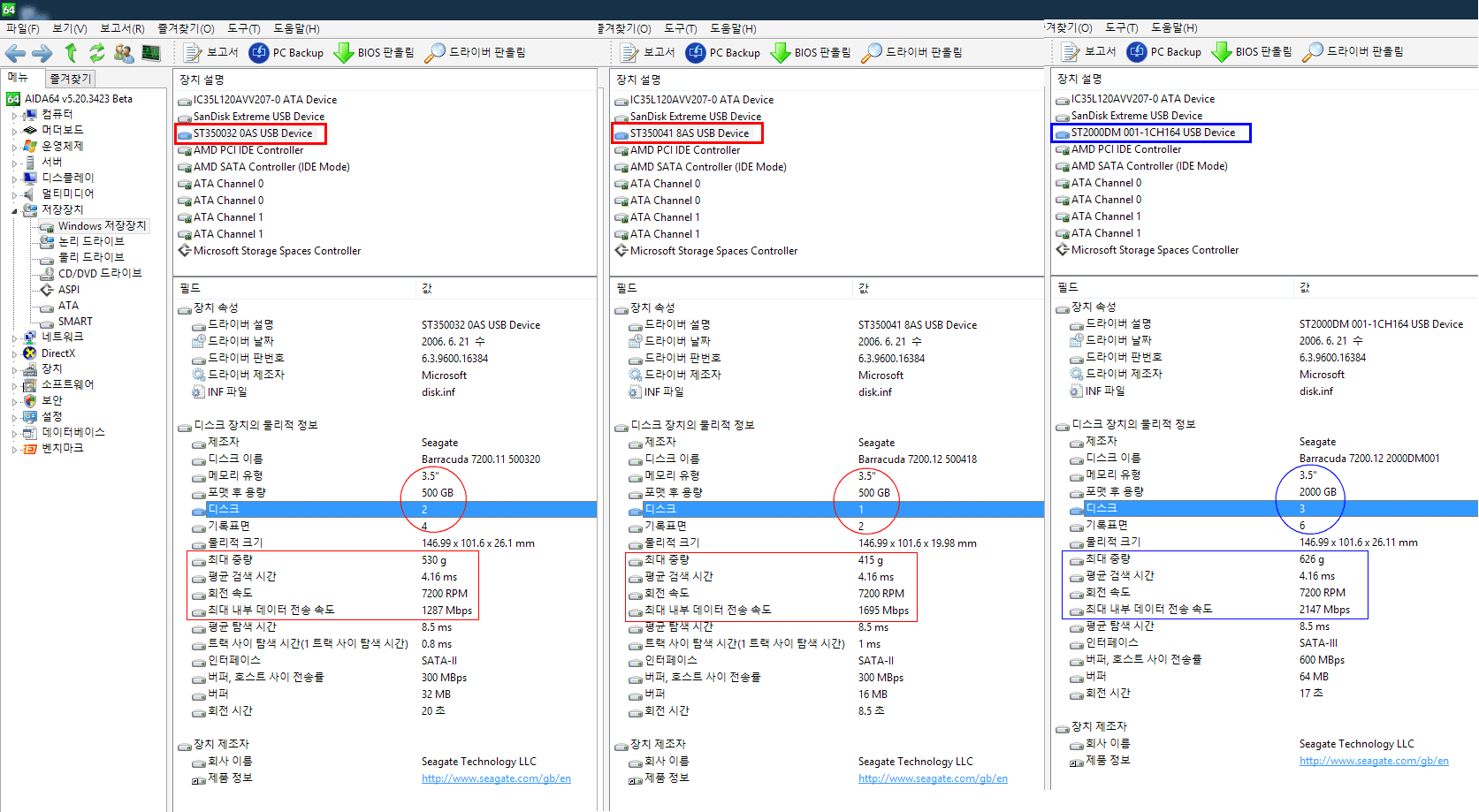Click 1287 Mbps transfer rate value
This screenshot has width=1479, height=812.
pyautogui.click(x=446, y=610)
